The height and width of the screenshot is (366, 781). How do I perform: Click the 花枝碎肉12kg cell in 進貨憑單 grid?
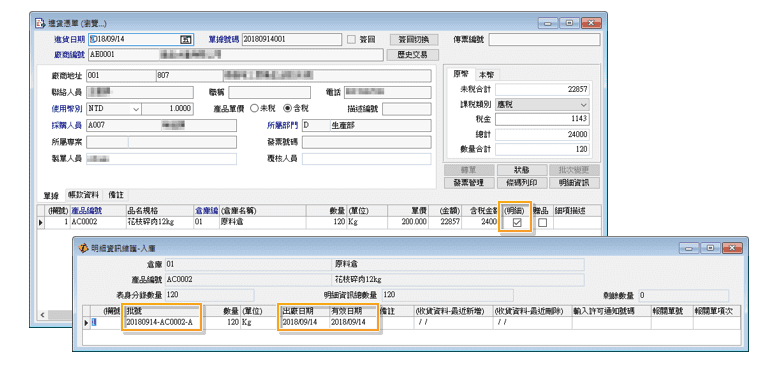[160, 222]
